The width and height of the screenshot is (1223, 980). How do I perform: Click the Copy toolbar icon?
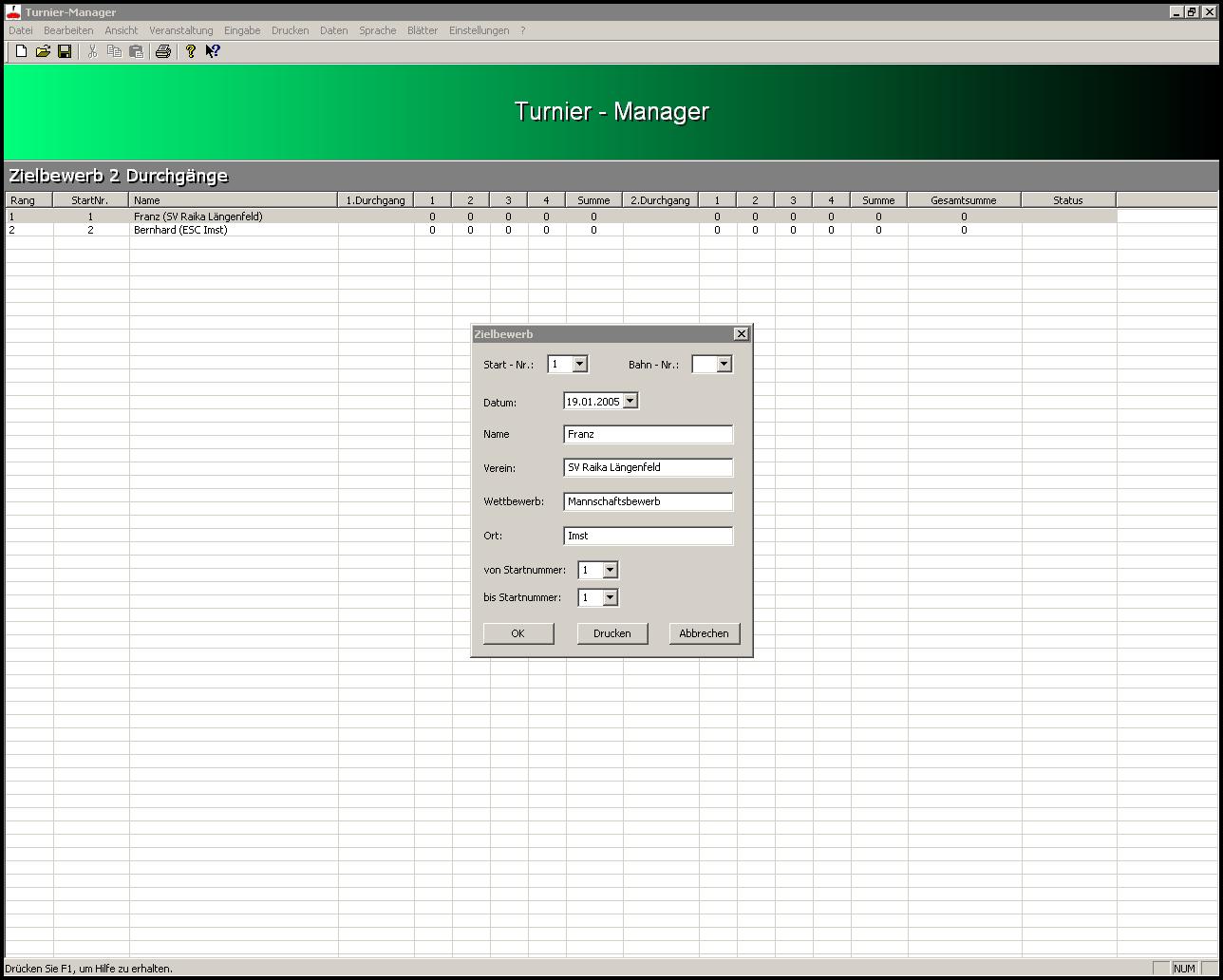click(x=114, y=51)
